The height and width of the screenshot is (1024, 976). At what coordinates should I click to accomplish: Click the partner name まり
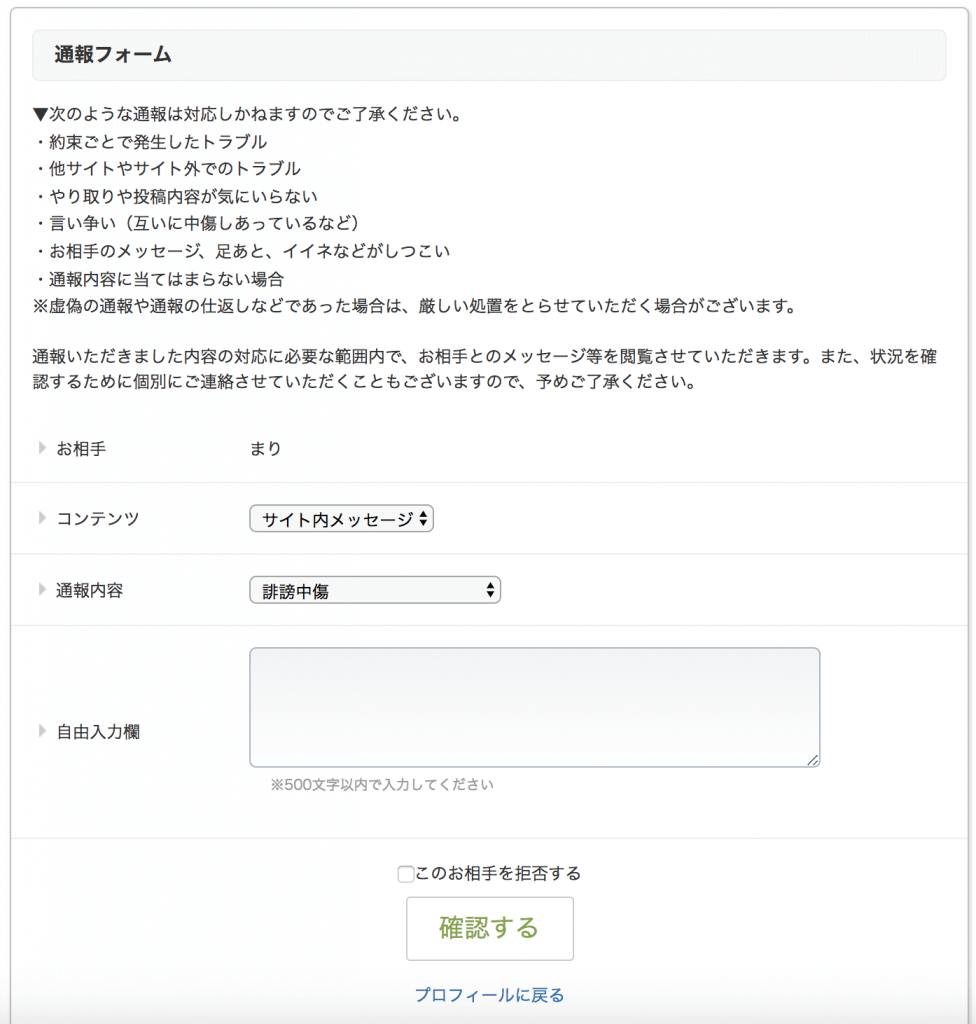pyautogui.click(x=266, y=449)
